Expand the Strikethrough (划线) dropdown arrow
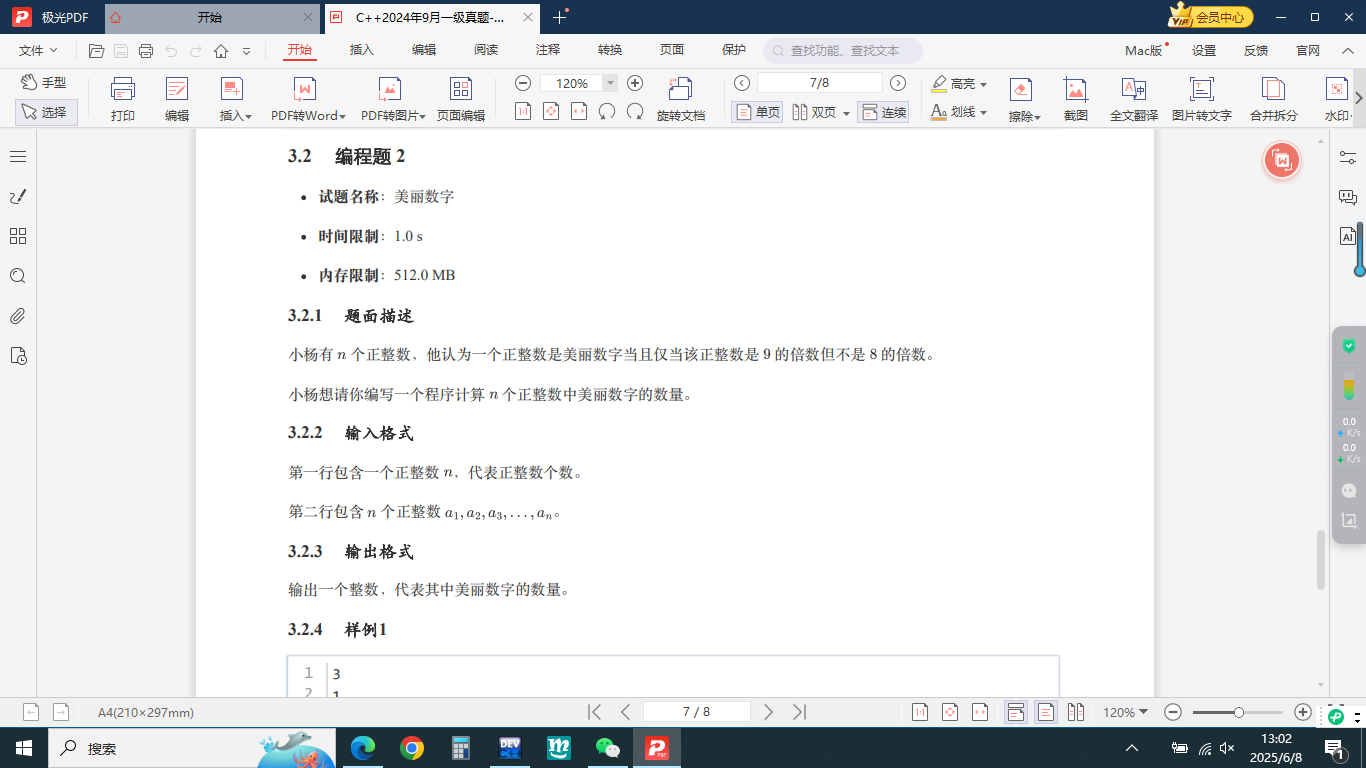 click(983, 113)
